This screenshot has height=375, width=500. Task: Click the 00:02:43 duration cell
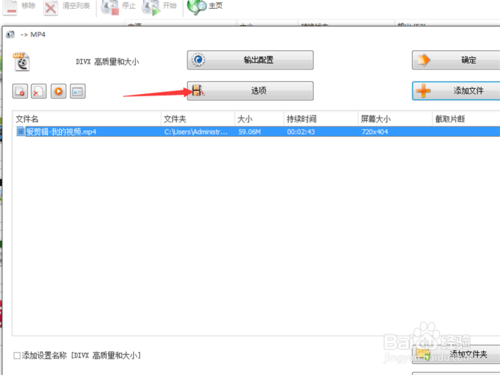click(301, 132)
